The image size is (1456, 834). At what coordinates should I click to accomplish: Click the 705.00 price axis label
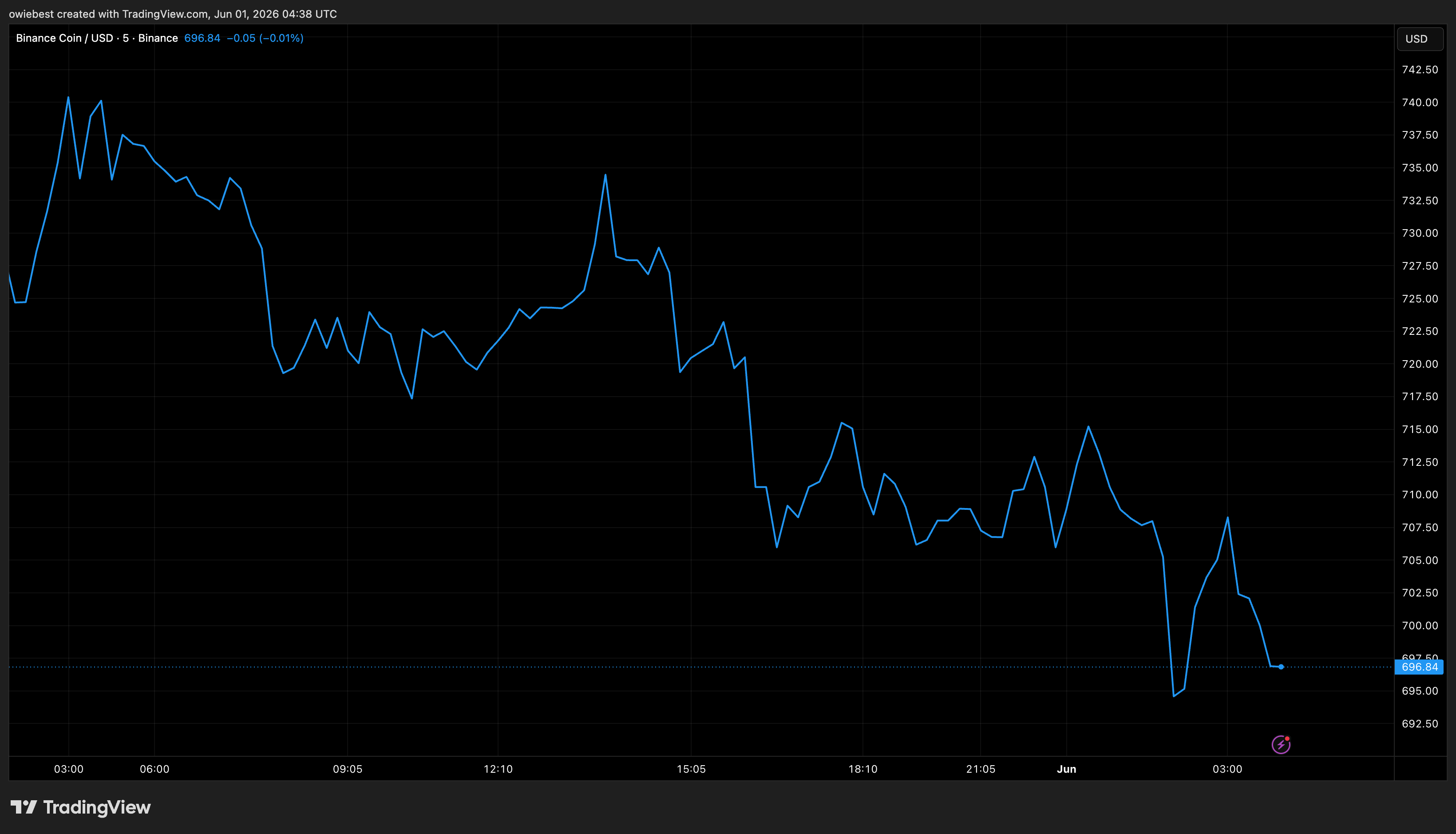tap(1420, 560)
